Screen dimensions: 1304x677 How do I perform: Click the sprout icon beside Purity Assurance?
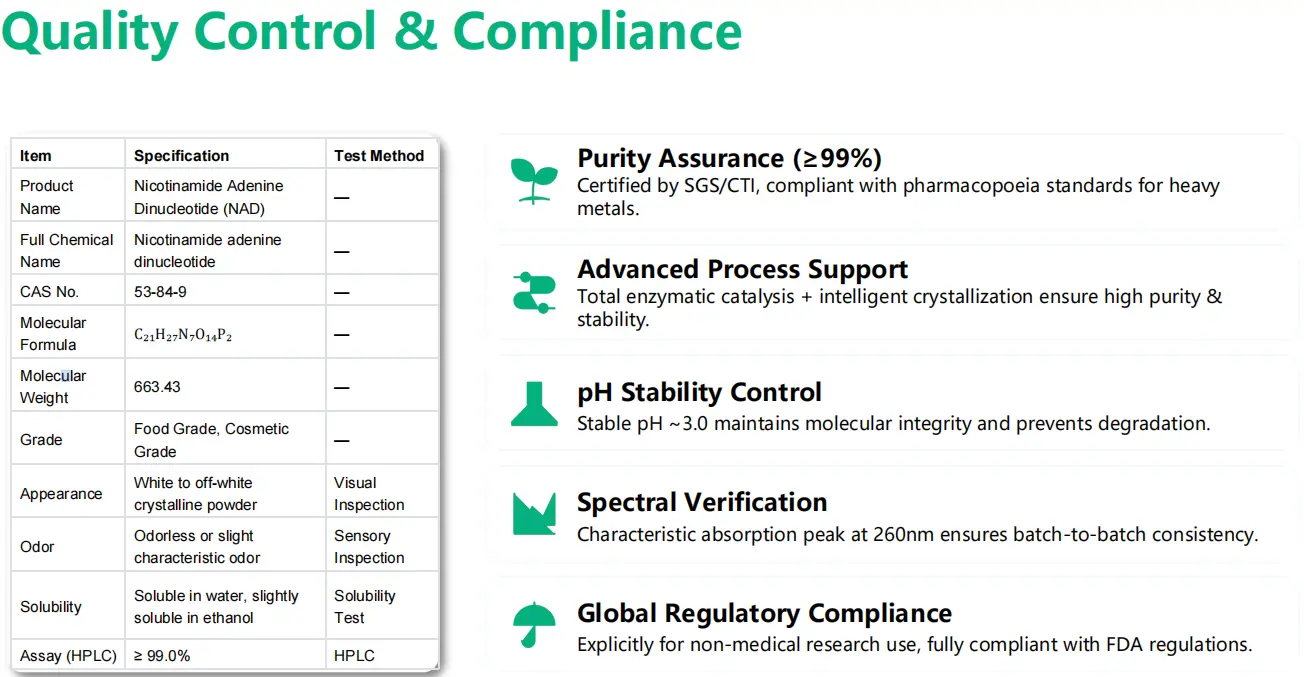[534, 180]
